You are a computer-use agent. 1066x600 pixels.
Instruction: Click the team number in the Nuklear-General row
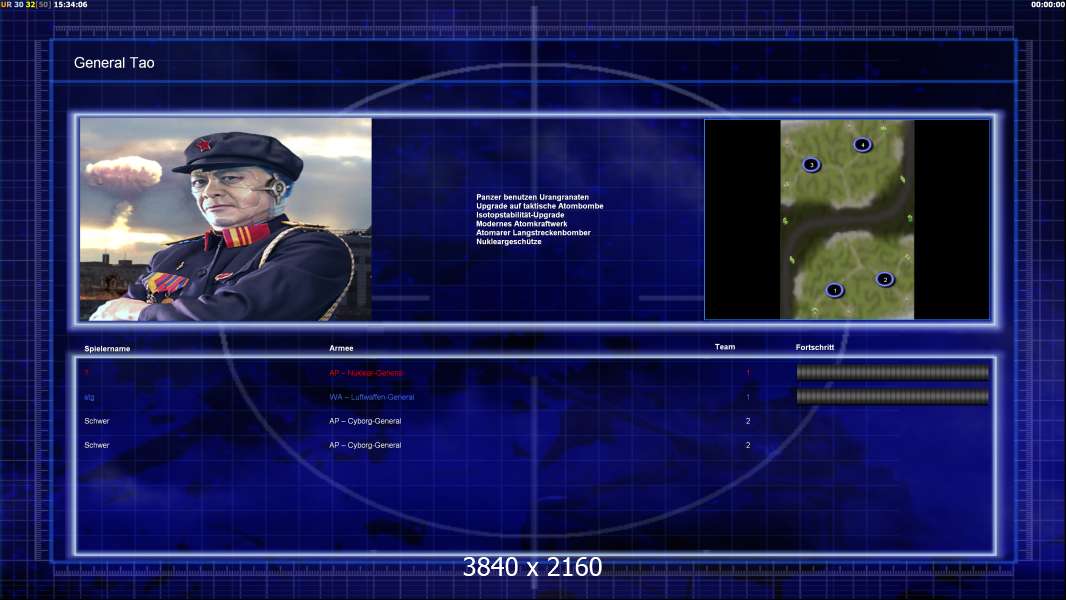click(748, 372)
